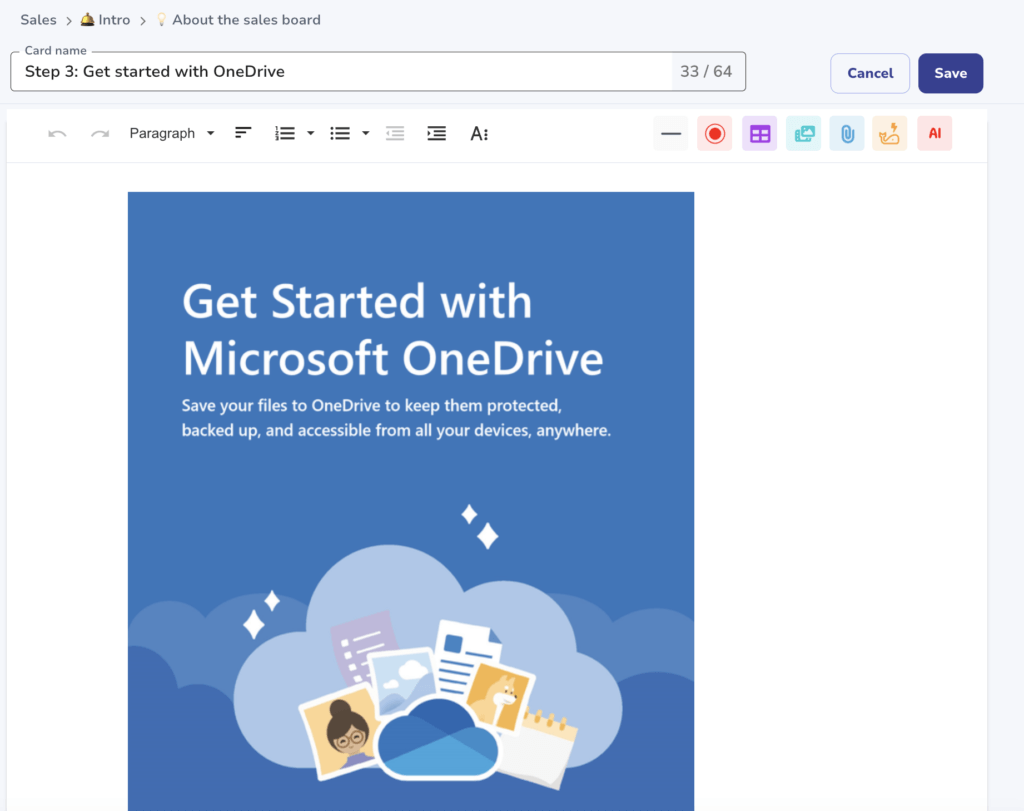Attach a file with paperclip icon

(847, 134)
